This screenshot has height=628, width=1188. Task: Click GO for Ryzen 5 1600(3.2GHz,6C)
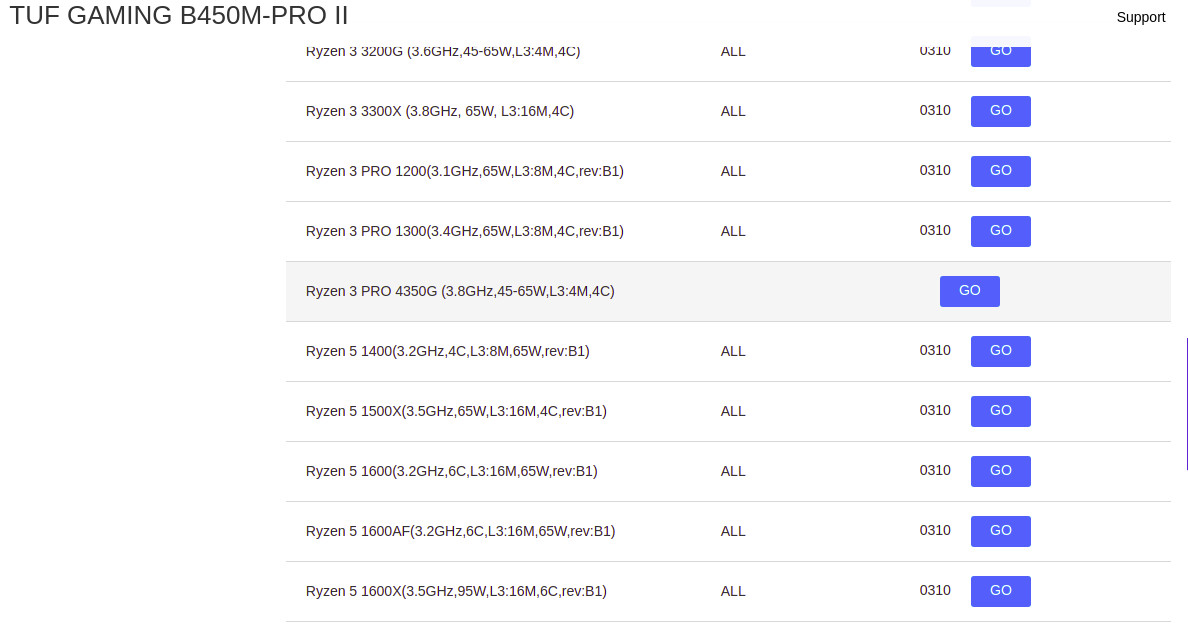click(x=1000, y=470)
